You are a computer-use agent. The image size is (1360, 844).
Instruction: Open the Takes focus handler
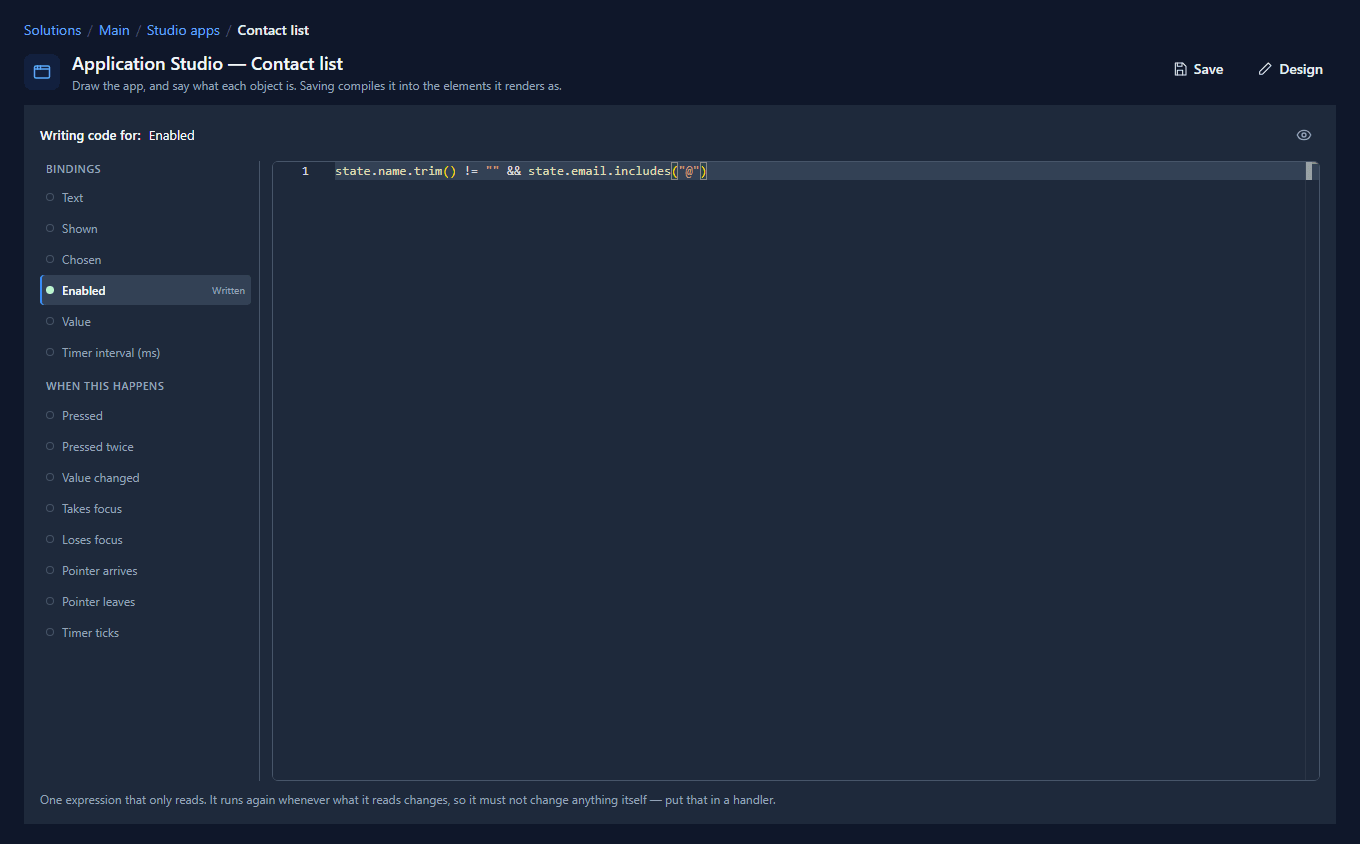145,509
